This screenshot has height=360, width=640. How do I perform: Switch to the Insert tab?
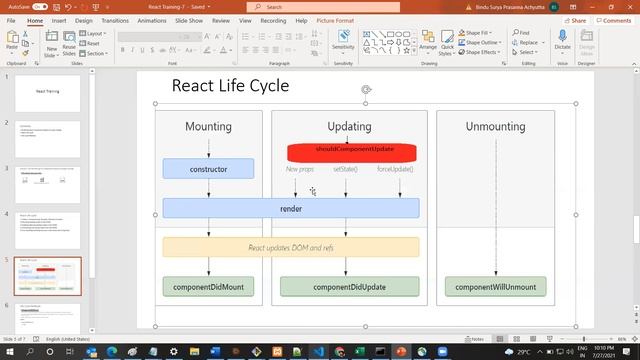pyautogui.click(x=59, y=20)
